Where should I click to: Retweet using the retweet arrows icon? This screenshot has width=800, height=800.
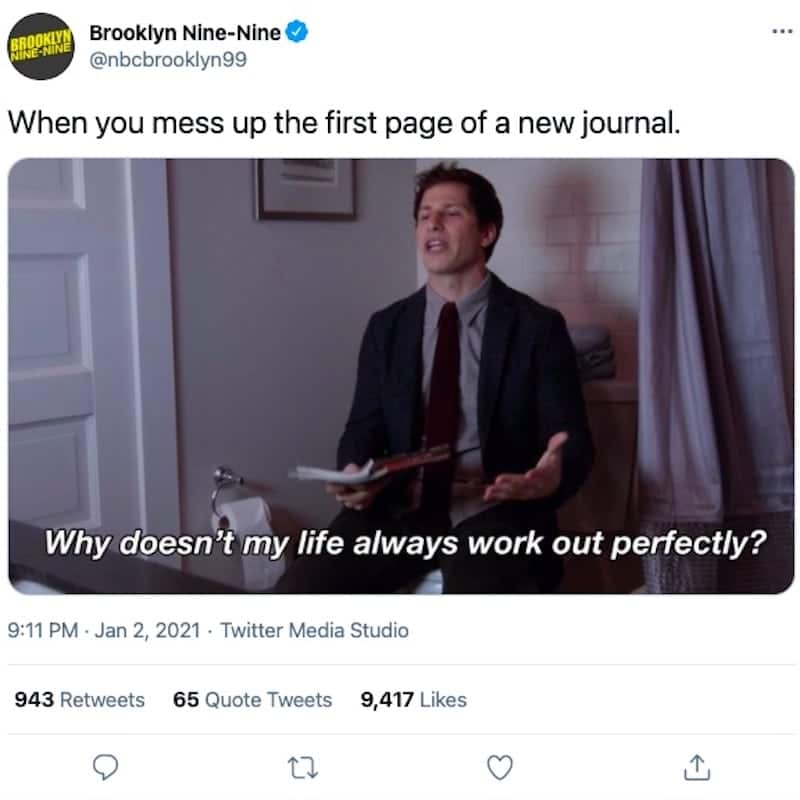point(303,768)
